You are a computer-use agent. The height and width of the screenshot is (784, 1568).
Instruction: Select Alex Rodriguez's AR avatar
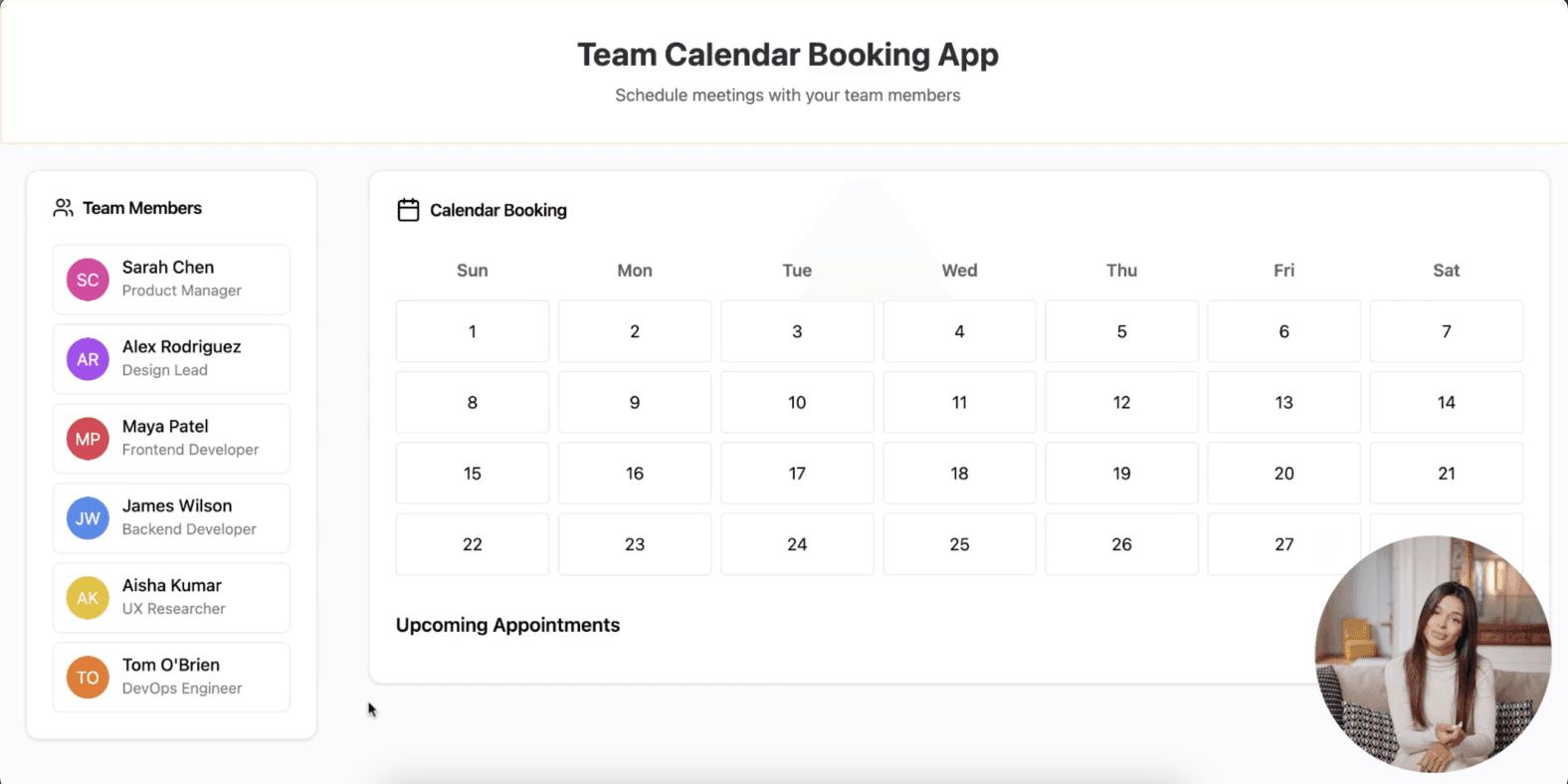(x=88, y=359)
